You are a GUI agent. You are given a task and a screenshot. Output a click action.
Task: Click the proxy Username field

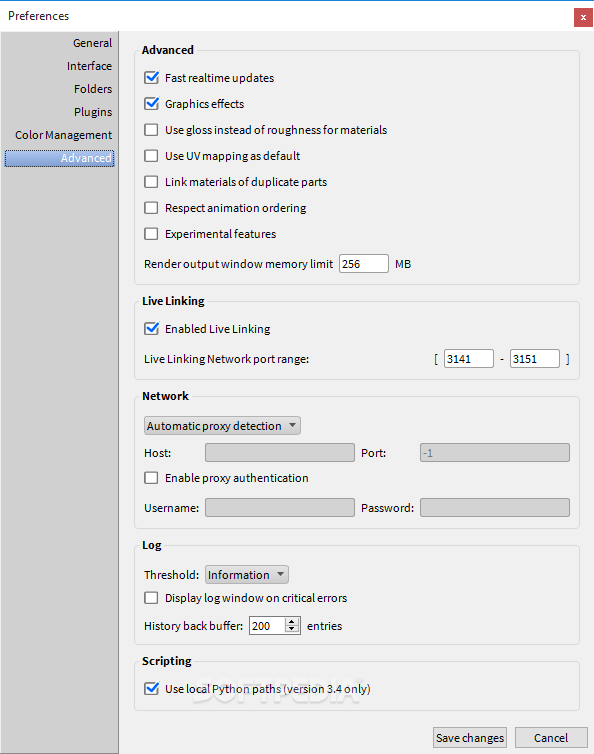[x=280, y=507]
